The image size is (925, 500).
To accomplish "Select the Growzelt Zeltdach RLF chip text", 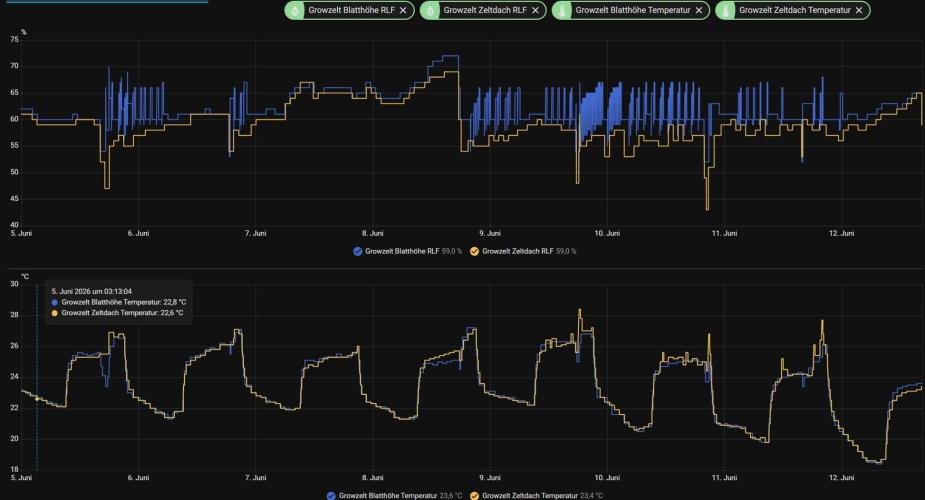I will click(x=485, y=10).
